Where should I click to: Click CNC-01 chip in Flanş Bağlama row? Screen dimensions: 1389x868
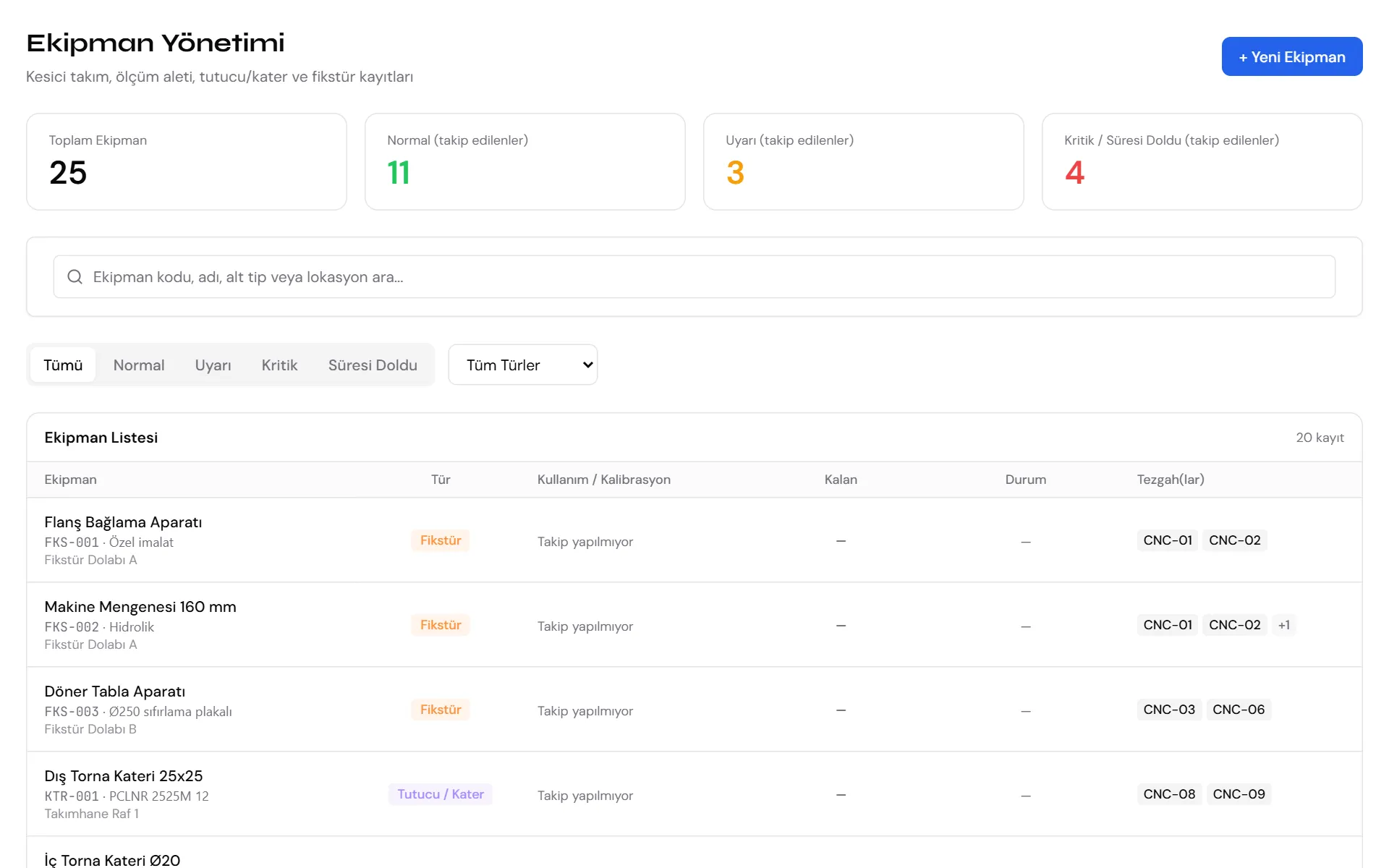(x=1168, y=540)
